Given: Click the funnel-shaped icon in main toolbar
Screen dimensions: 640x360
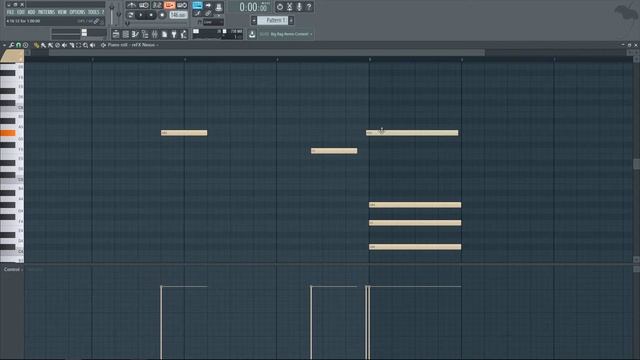Looking at the screenshot, I should point(174,34).
